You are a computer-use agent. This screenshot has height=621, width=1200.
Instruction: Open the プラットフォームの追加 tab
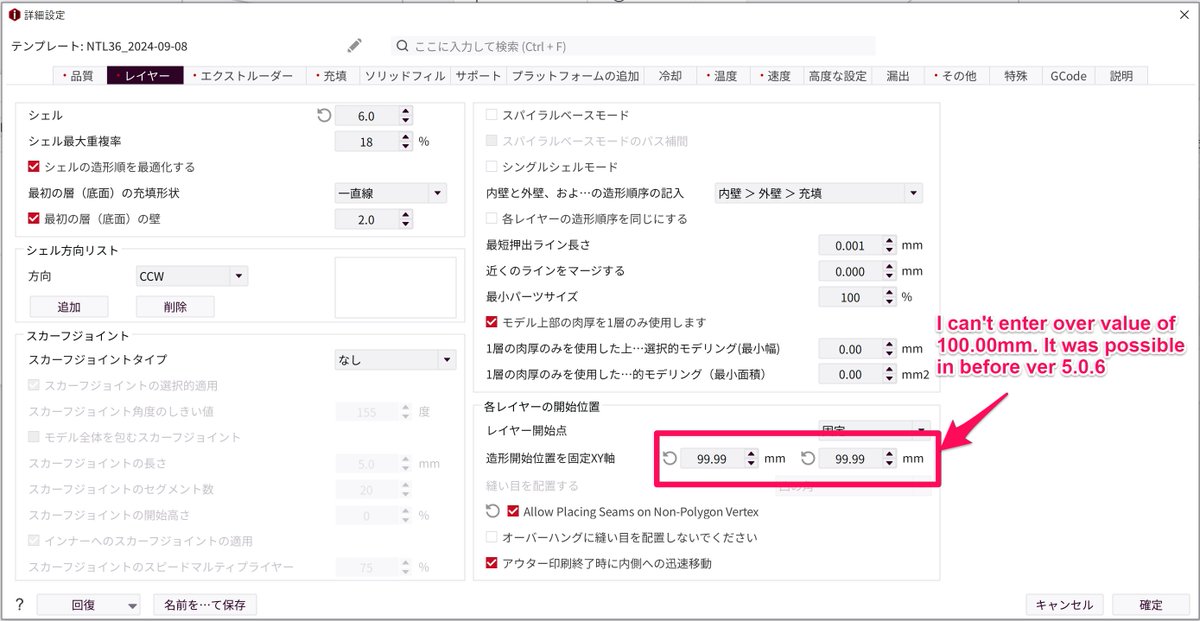575,76
